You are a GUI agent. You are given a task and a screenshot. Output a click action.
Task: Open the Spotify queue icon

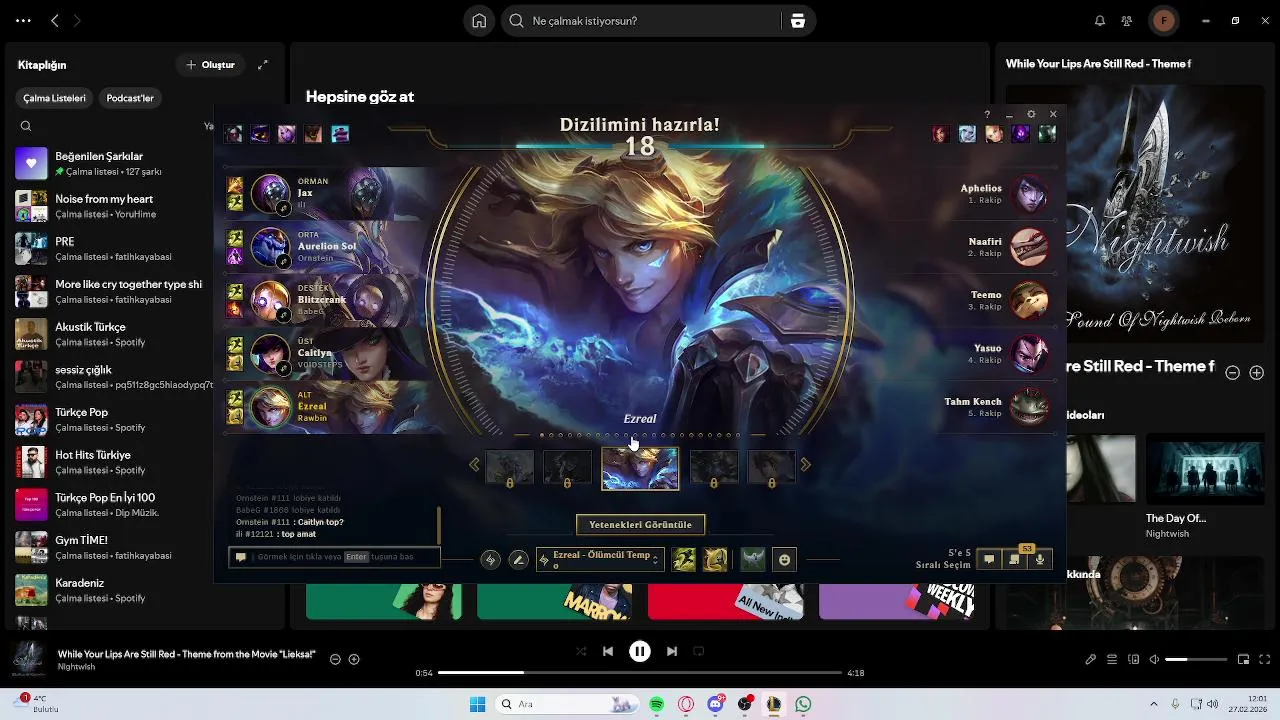(1112, 660)
